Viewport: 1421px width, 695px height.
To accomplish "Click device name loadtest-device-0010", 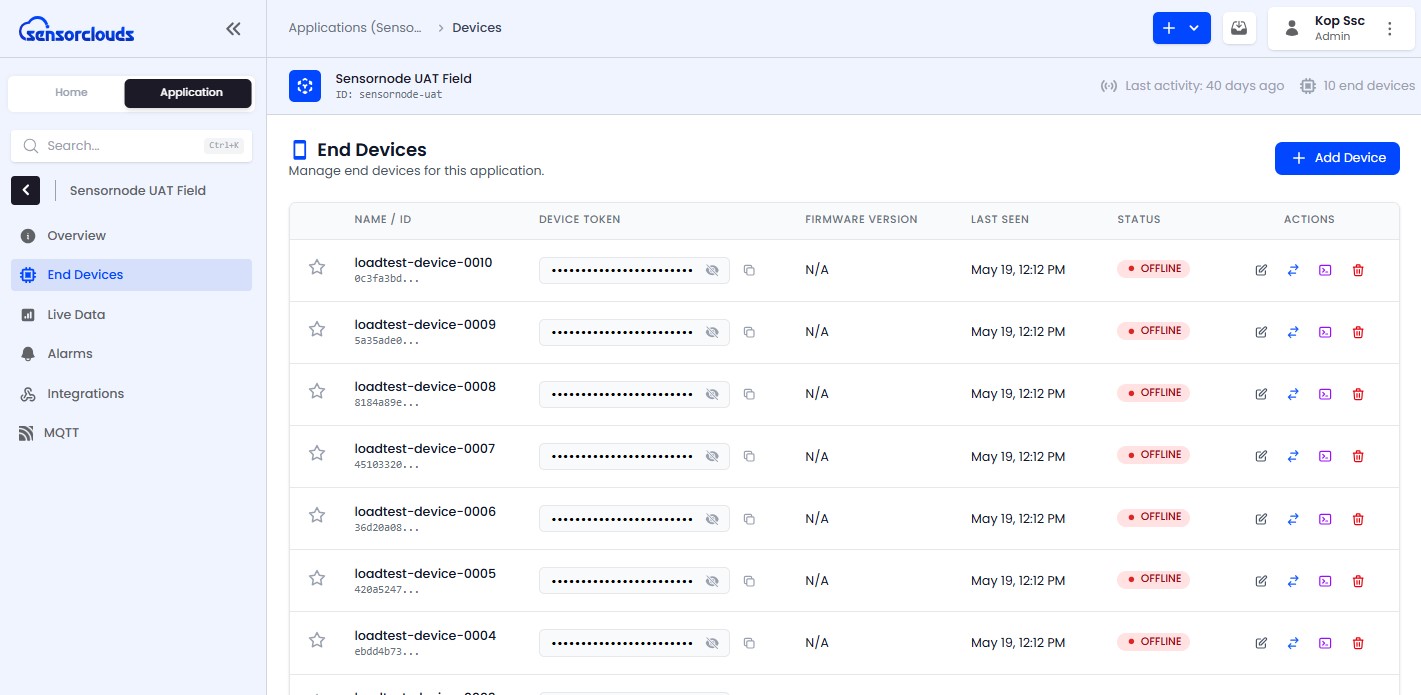I will point(423,263).
